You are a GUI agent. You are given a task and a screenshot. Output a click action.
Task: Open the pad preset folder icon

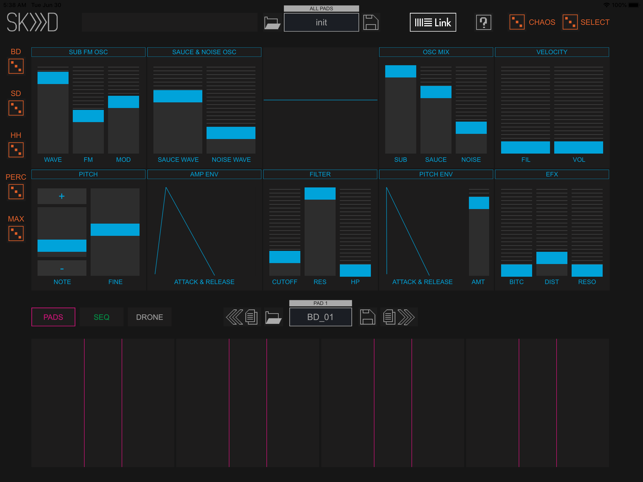[273, 317]
